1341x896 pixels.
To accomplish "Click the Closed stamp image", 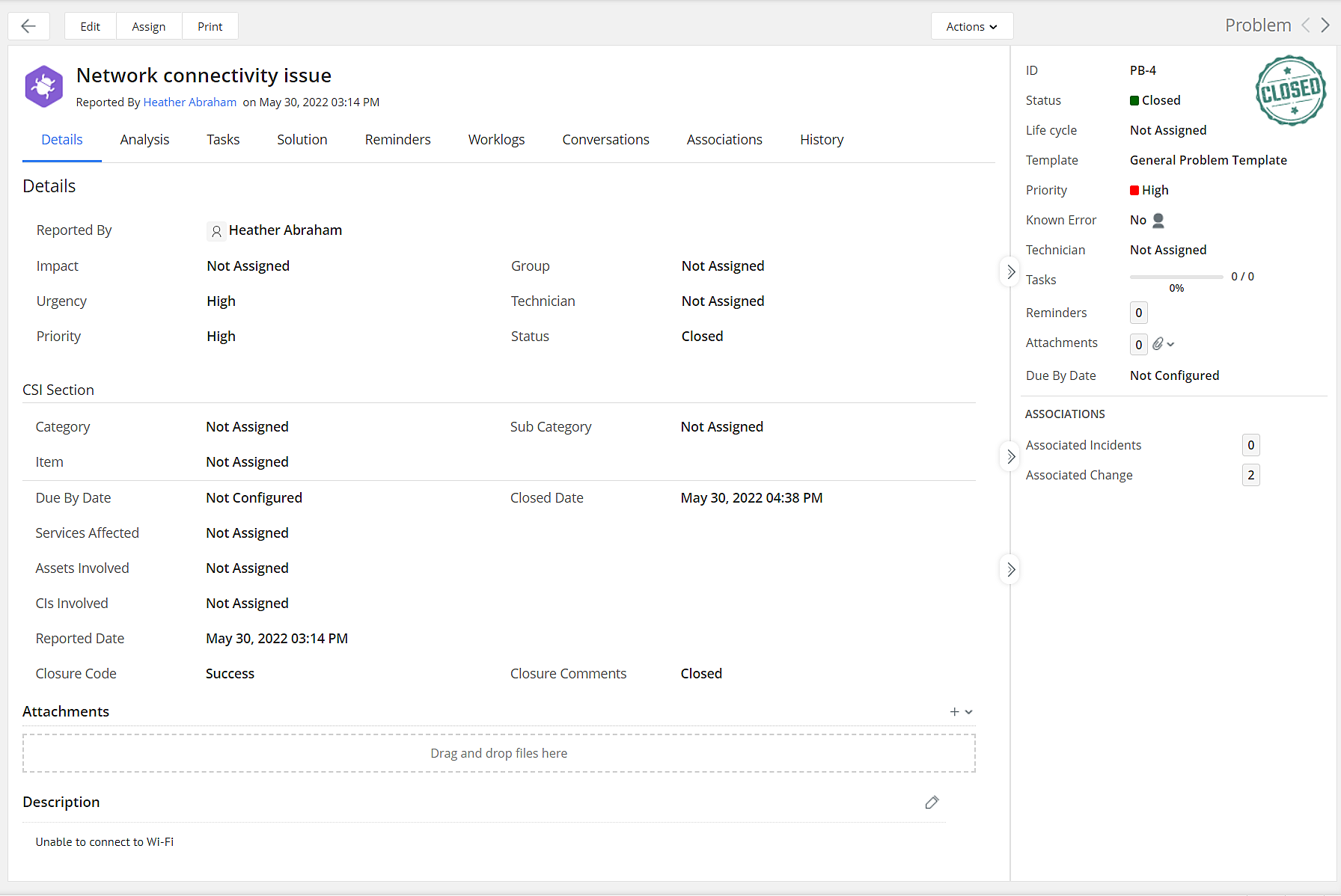I will pos(1290,90).
